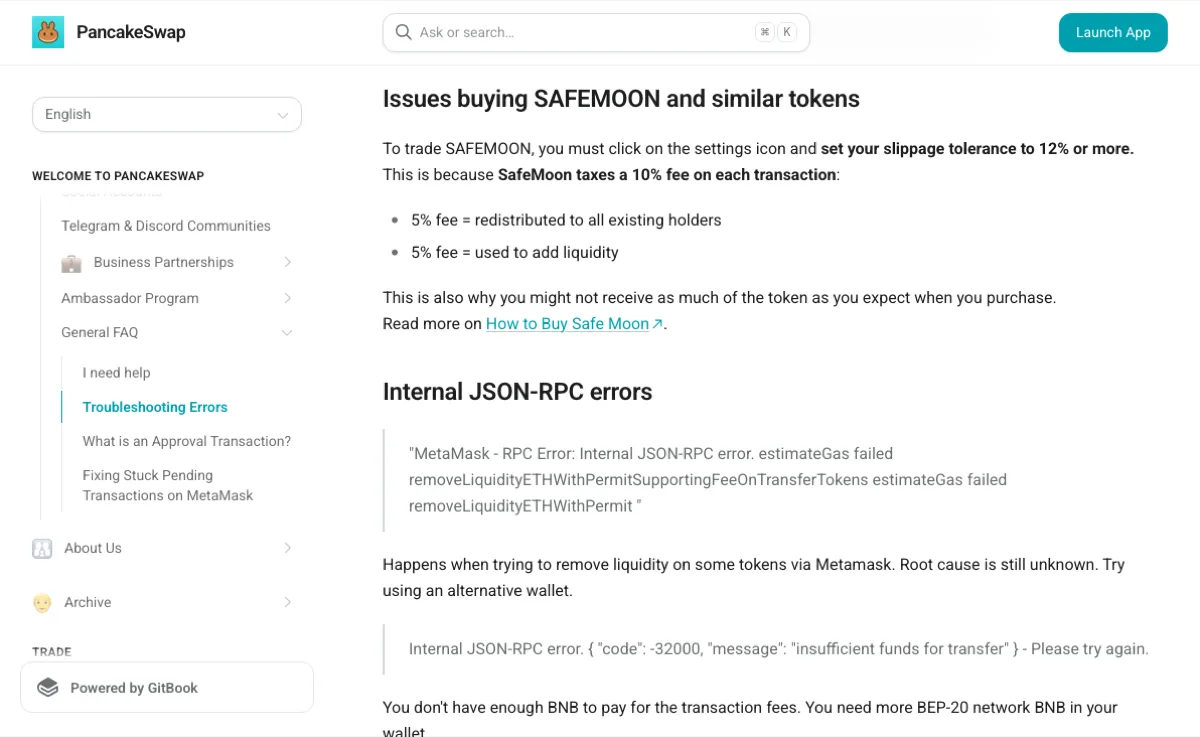The height and width of the screenshot is (737, 1200).
Task: Expand the Ambassador Program chevron
Action: coord(287,298)
